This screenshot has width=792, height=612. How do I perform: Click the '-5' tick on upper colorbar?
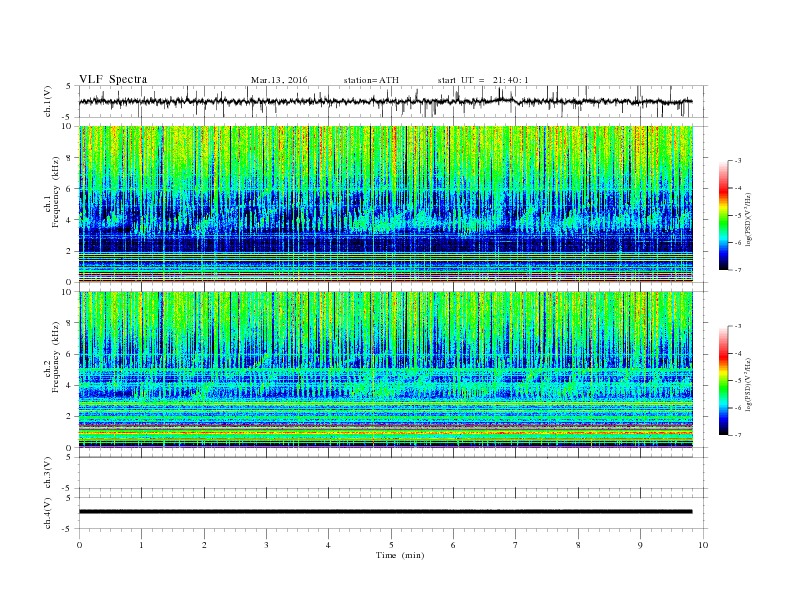tap(738, 216)
